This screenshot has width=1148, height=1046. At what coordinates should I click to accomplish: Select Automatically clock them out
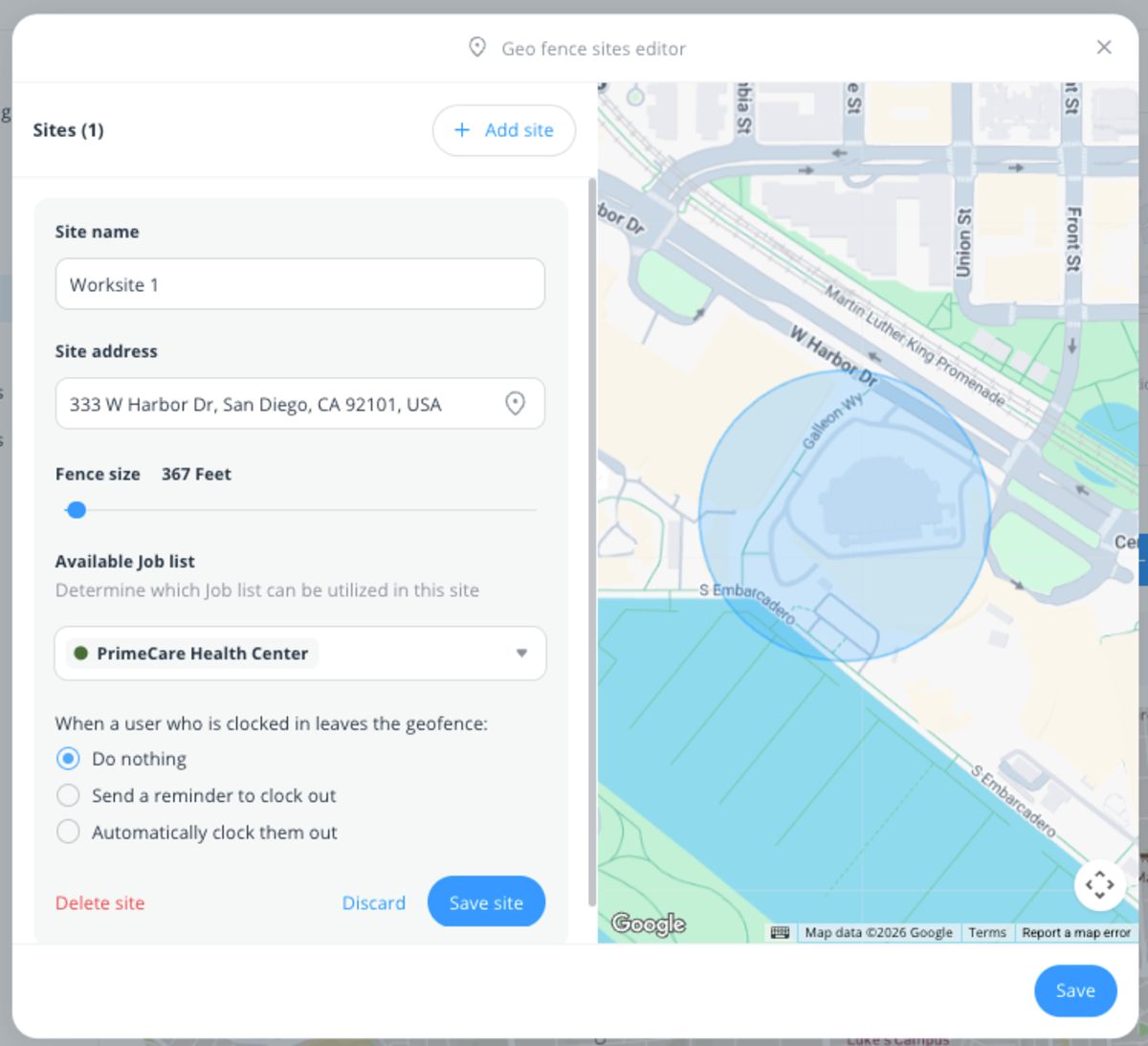click(68, 832)
